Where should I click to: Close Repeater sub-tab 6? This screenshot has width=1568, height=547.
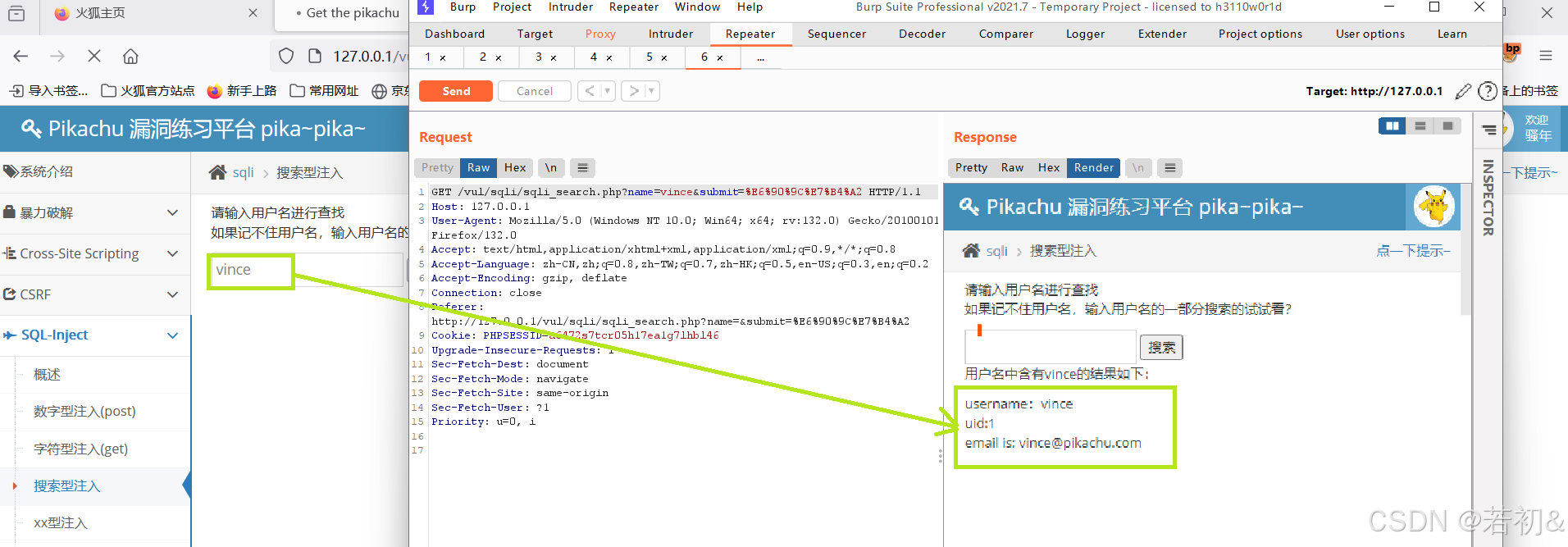720,58
